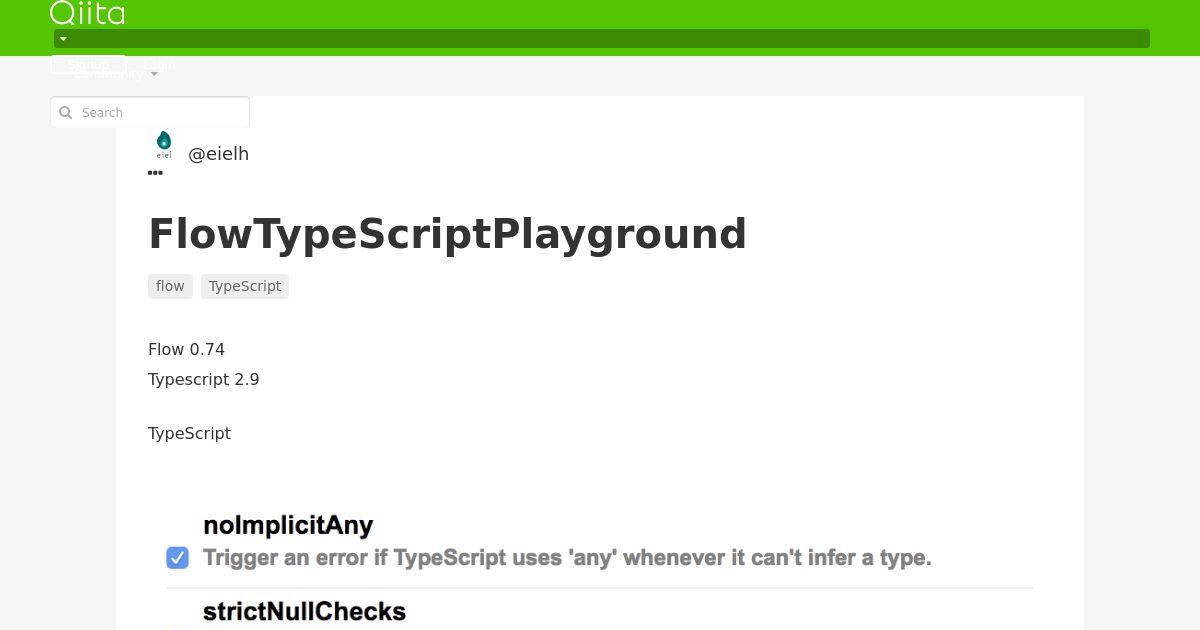Open the flow tag
Screen dimensions: 1200x630
[x=170, y=286]
